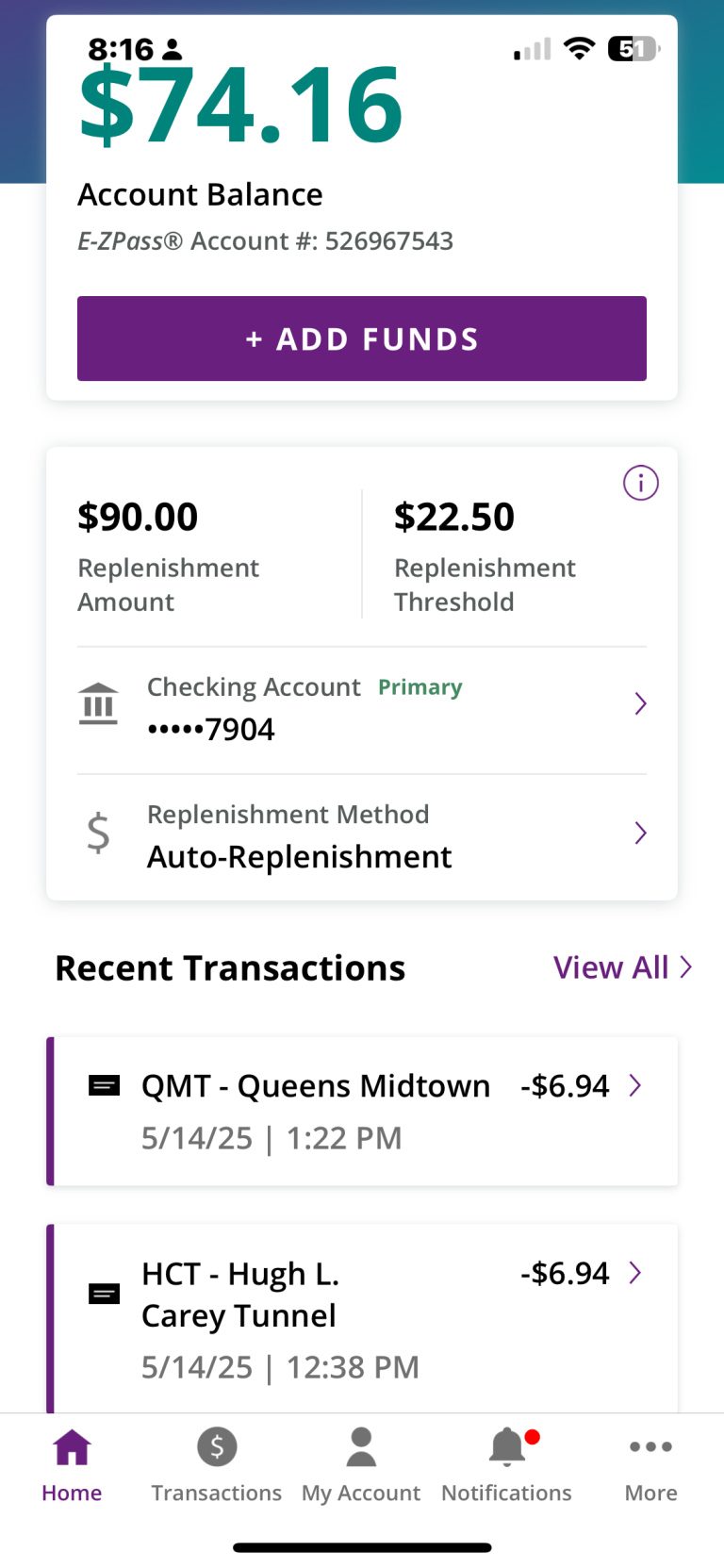Screen dimensions: 724x1568
Task: Open Hugh L. Carey Tunnel transaction chevron
Action: point(635,1273)
